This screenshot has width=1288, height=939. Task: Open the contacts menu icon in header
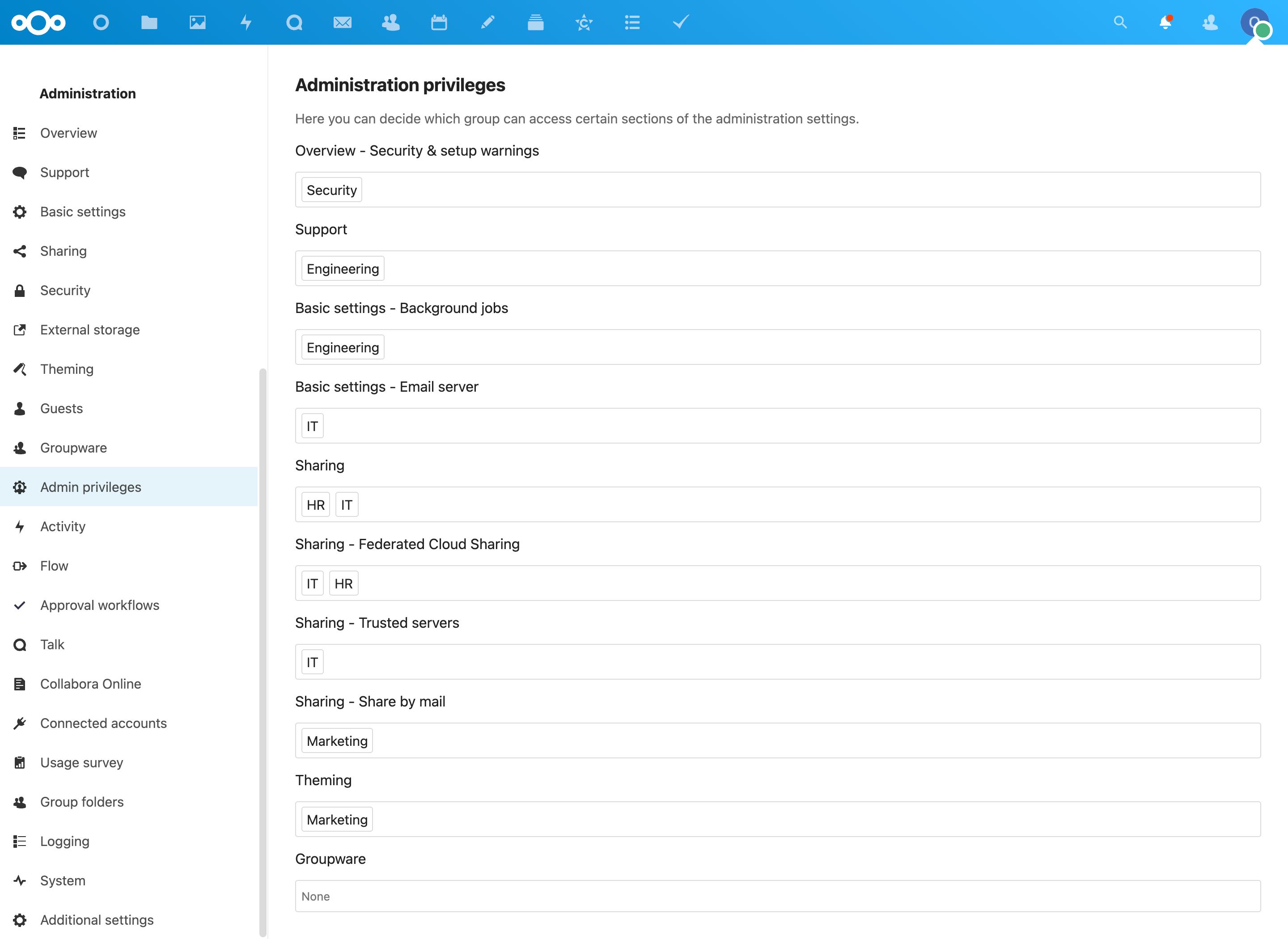pyautogui.click(x=1210, y=23)
